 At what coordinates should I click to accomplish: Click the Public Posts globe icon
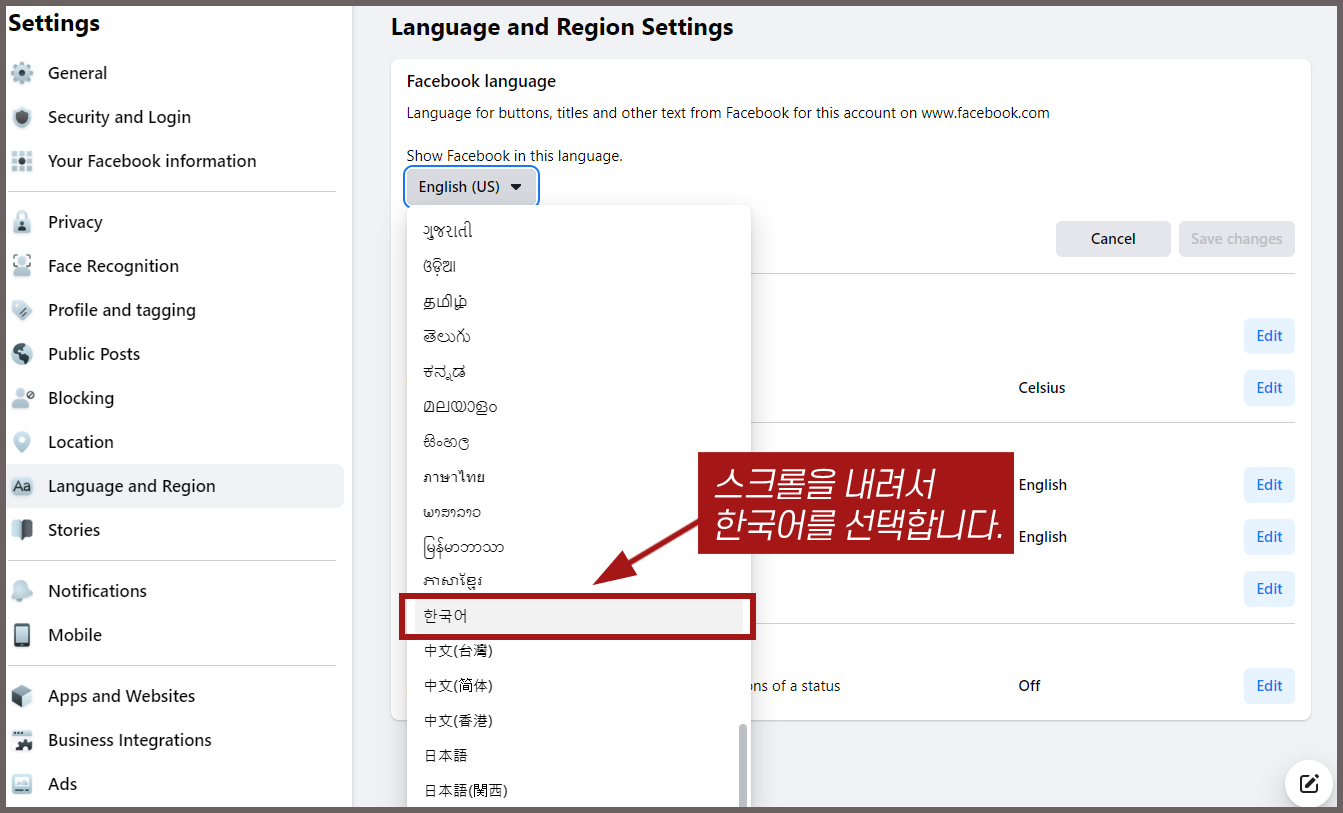(x=22, y=354)
